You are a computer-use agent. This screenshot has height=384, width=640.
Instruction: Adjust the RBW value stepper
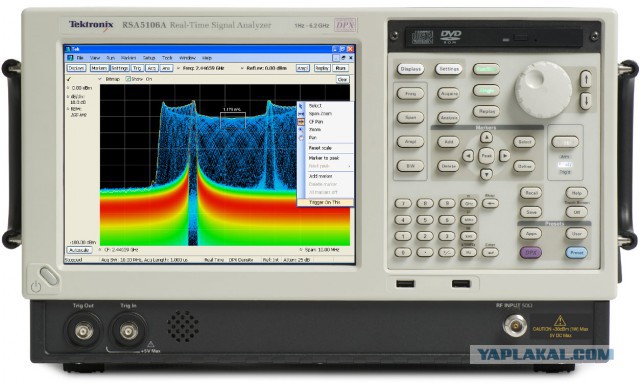point(68,109)
